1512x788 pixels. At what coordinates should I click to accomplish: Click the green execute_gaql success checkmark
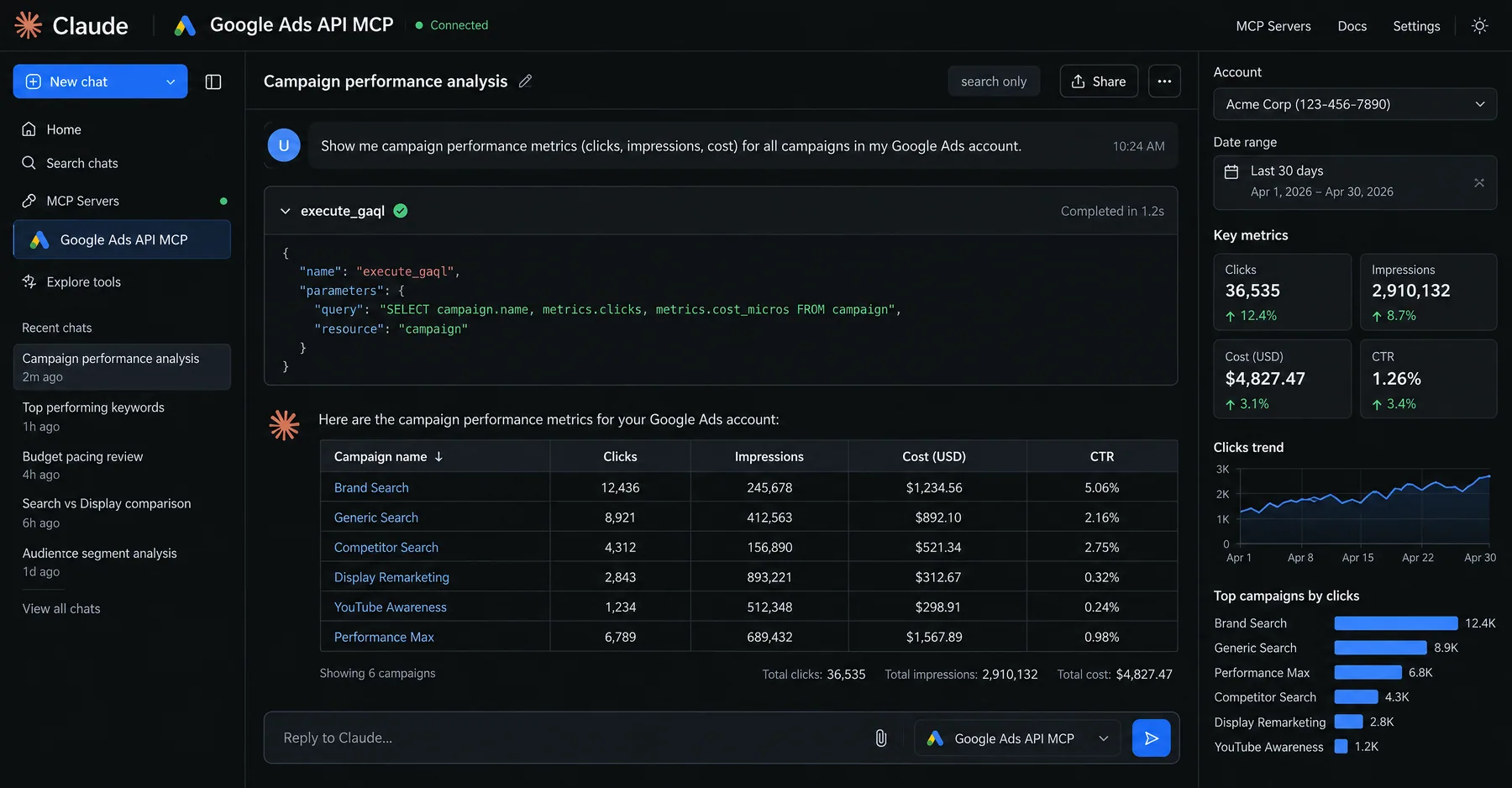click(x=401, y=211)
